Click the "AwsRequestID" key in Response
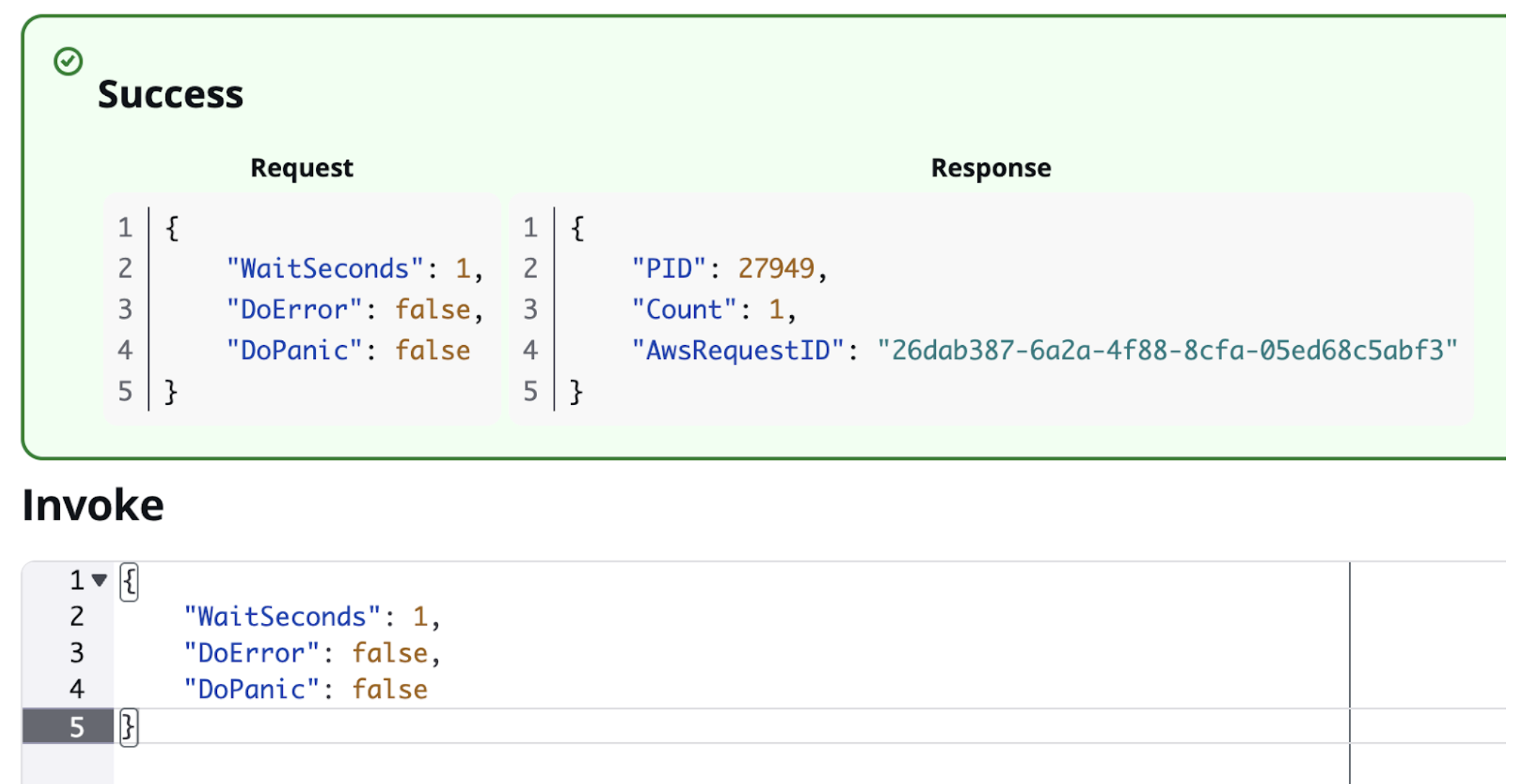 pos(738,351)
